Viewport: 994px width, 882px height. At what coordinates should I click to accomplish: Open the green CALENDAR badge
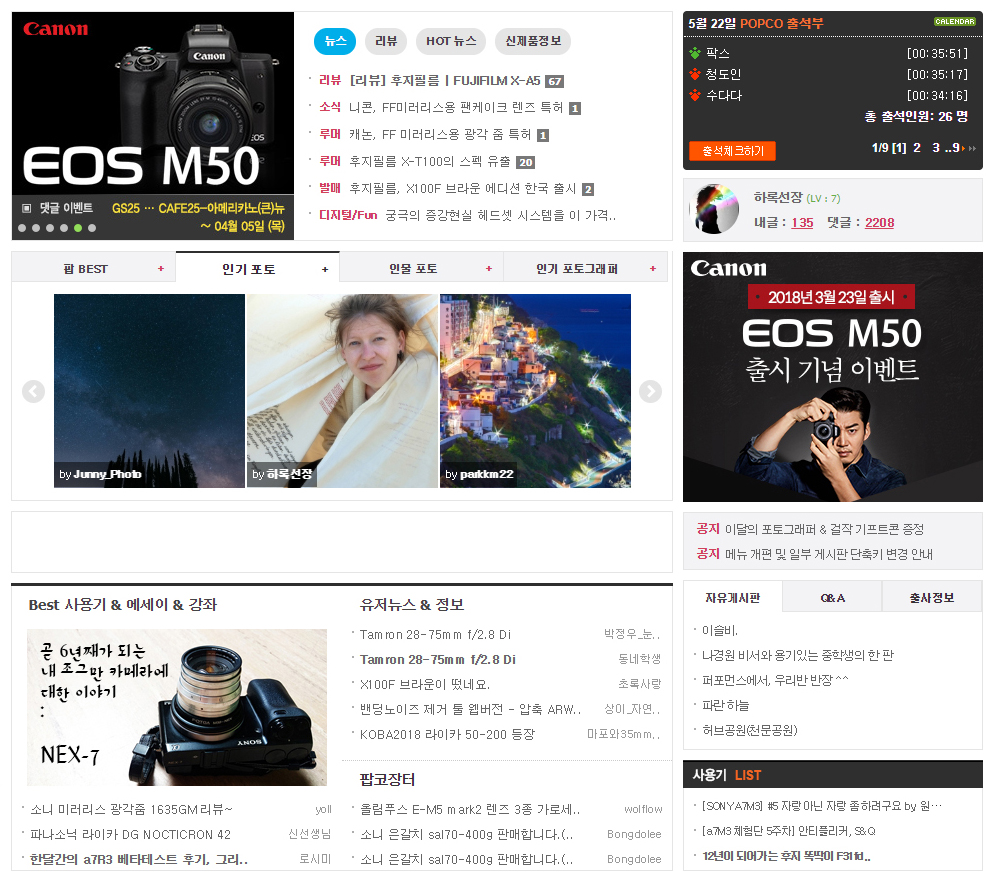click(955, 22)
